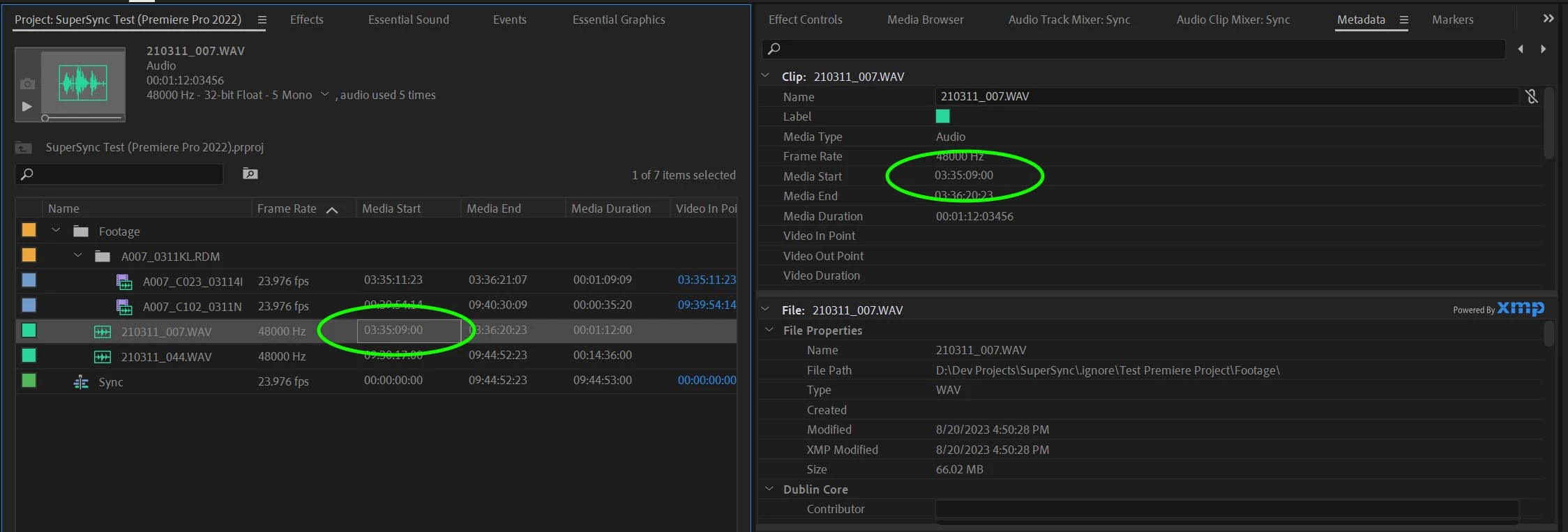
Task: Move the preview thumbnail scrub slider
Action: click(x=45, y=119)
